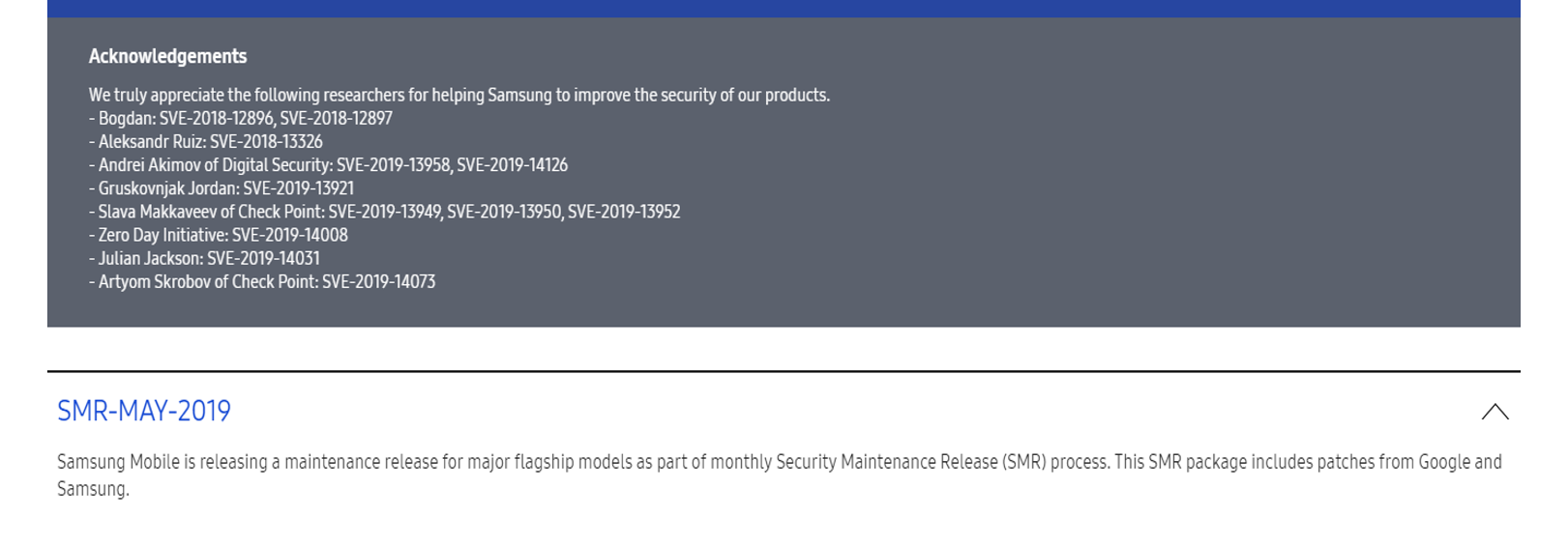Click the SVE-2019-13921 identifier
This screenshot has height=547, width=1568.
tap(298, 188)
